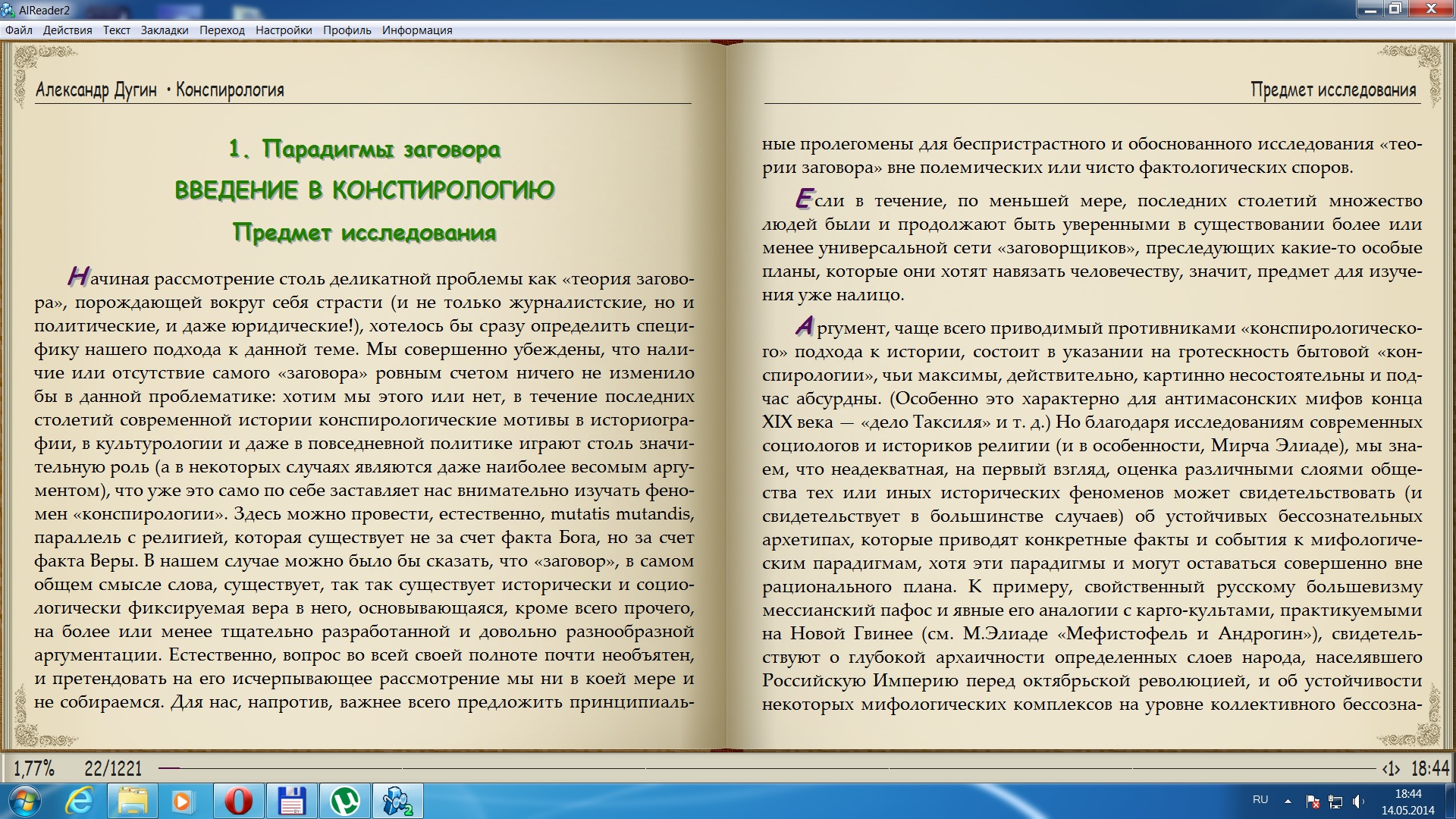The image size is (1456, 819).
Task: Click the page counter 22/1221
Action: 113,769
